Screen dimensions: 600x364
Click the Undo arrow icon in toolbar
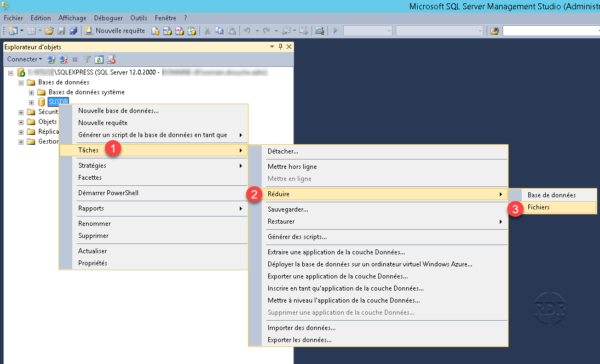coord(248,31)
